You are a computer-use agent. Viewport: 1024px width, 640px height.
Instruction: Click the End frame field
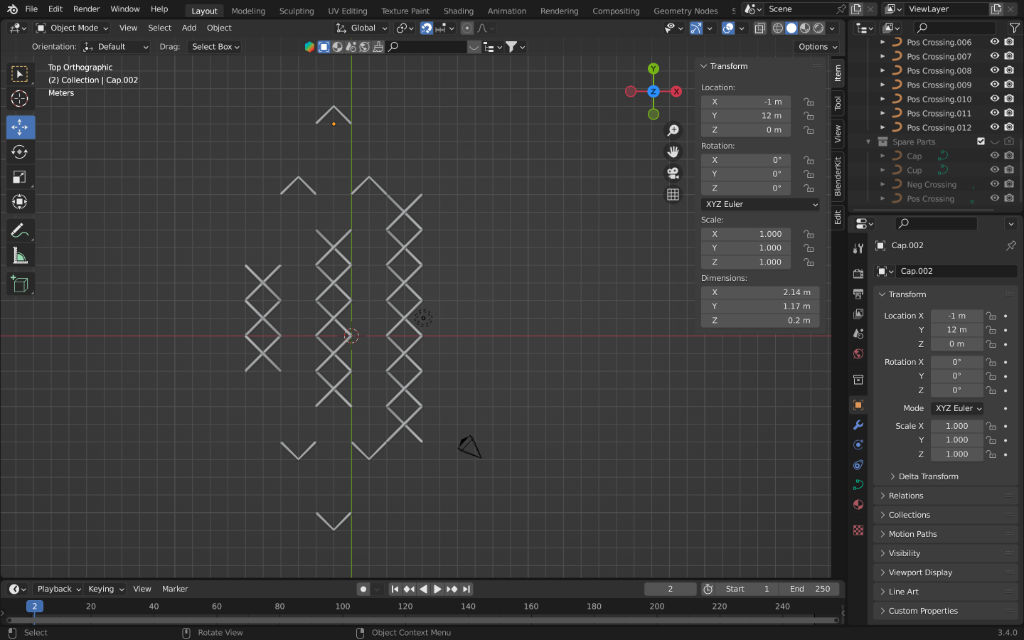pyautogui.click(x=808, y=589)
